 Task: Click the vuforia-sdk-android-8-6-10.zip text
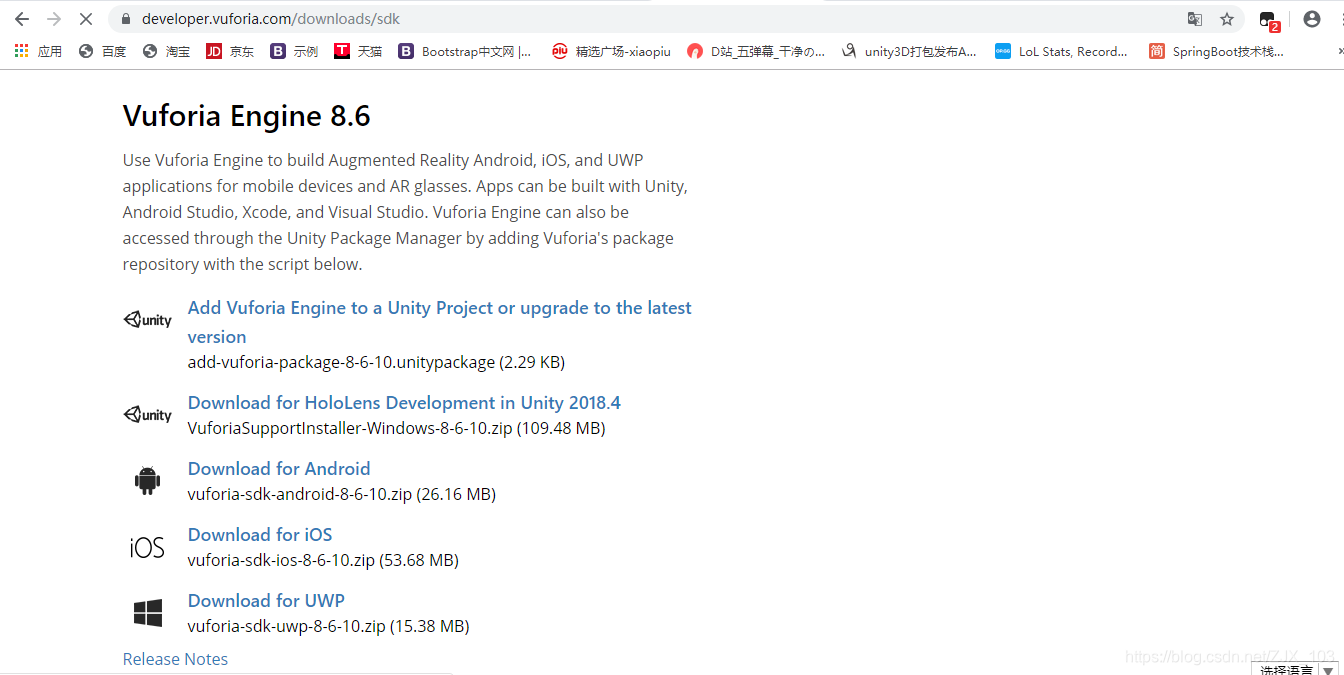pos(300,494)
